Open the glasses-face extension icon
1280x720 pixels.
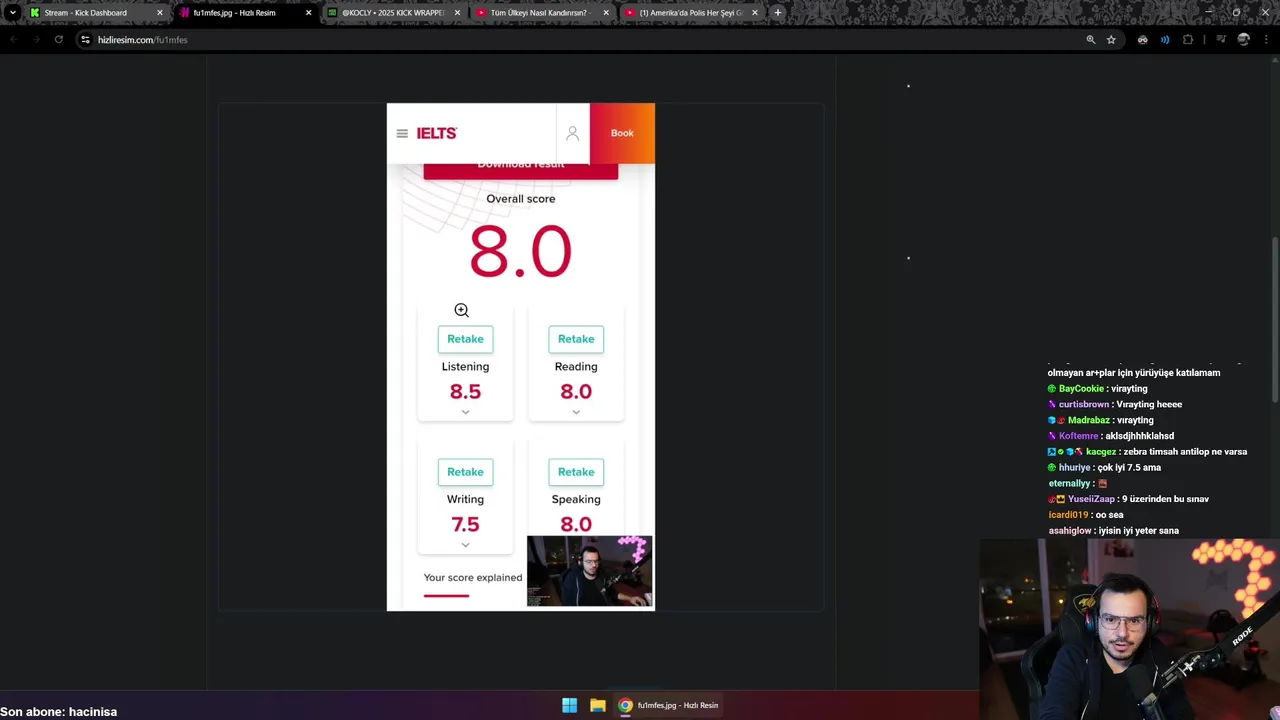[x=1143, y=40]
